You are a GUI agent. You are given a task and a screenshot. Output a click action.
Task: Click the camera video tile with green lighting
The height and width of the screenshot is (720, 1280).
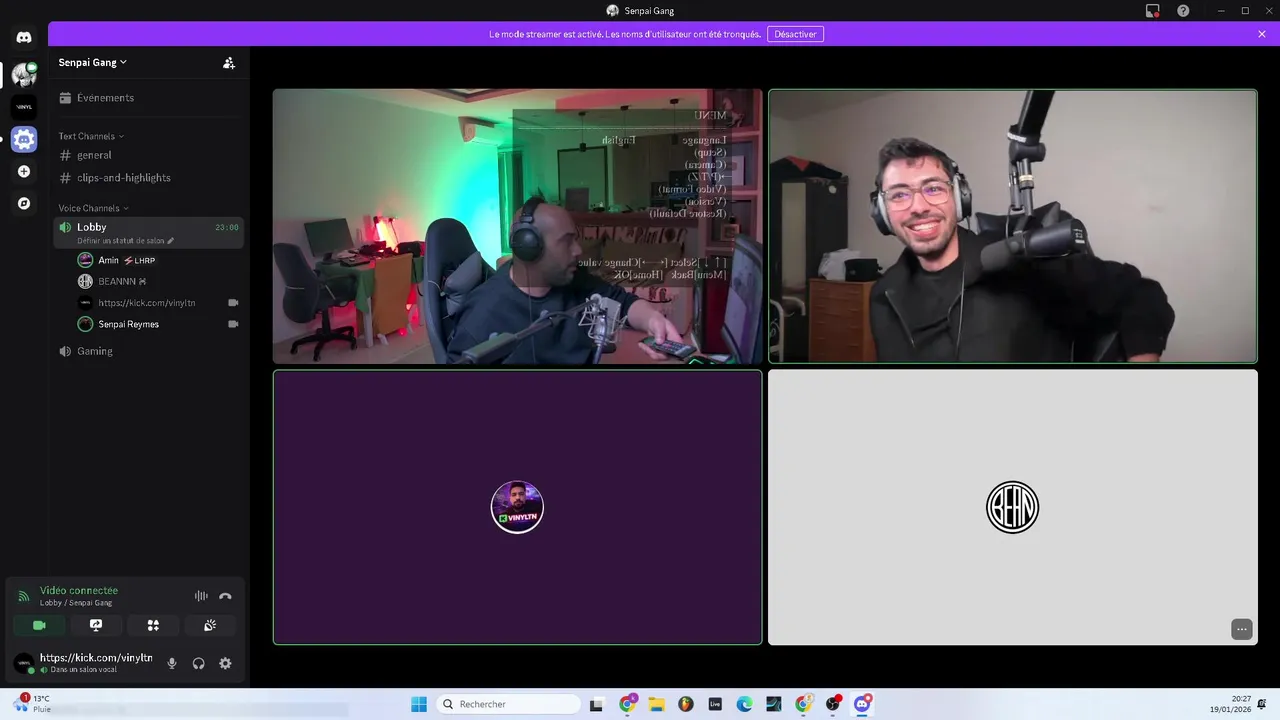tap(517, 226)
